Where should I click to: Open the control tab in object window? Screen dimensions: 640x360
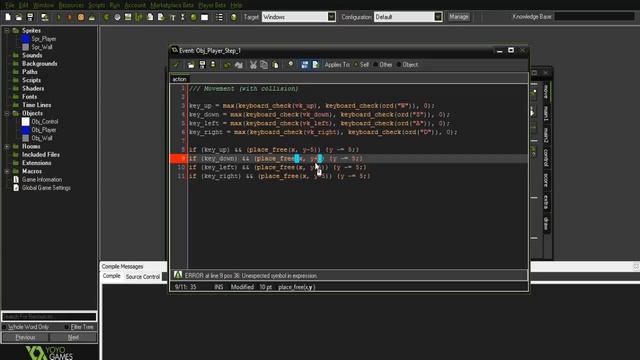(546, 158)
